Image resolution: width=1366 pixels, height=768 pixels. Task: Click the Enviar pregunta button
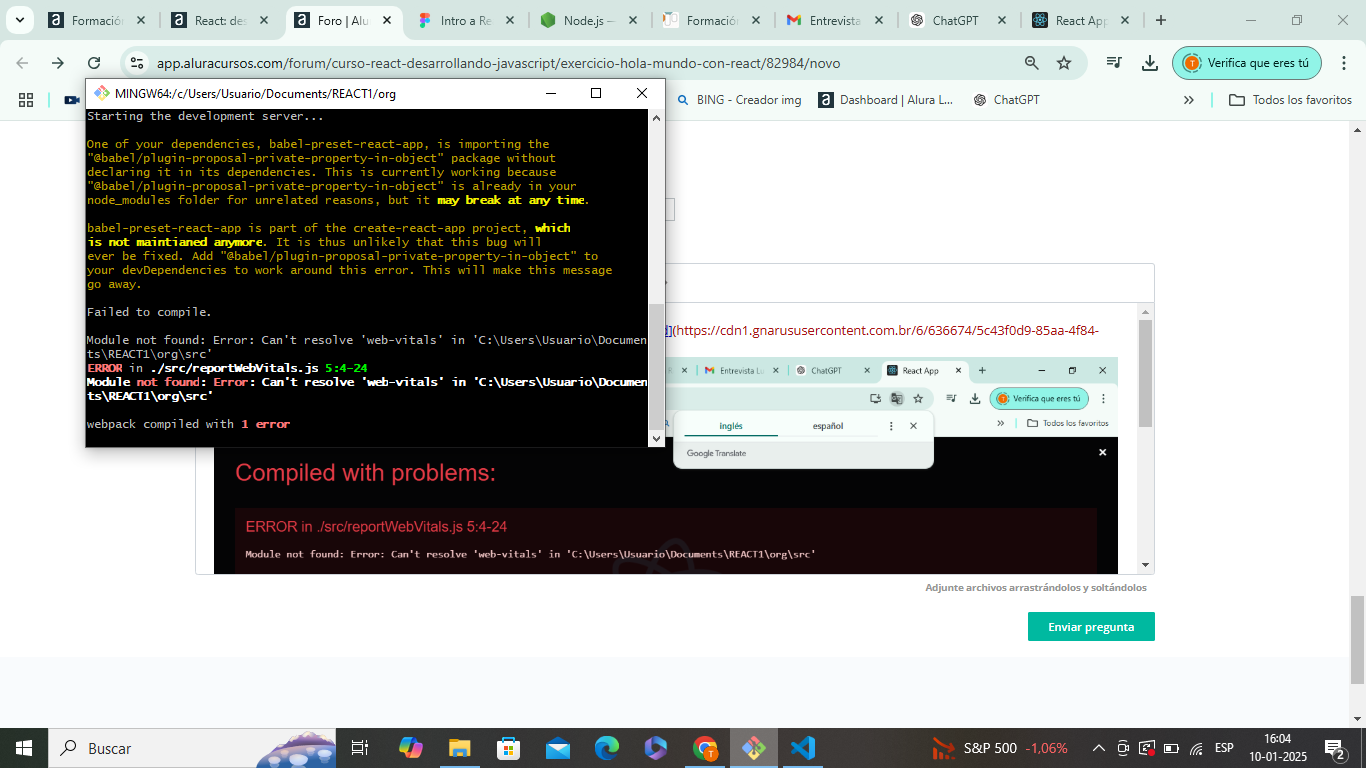pos(1091,627)
